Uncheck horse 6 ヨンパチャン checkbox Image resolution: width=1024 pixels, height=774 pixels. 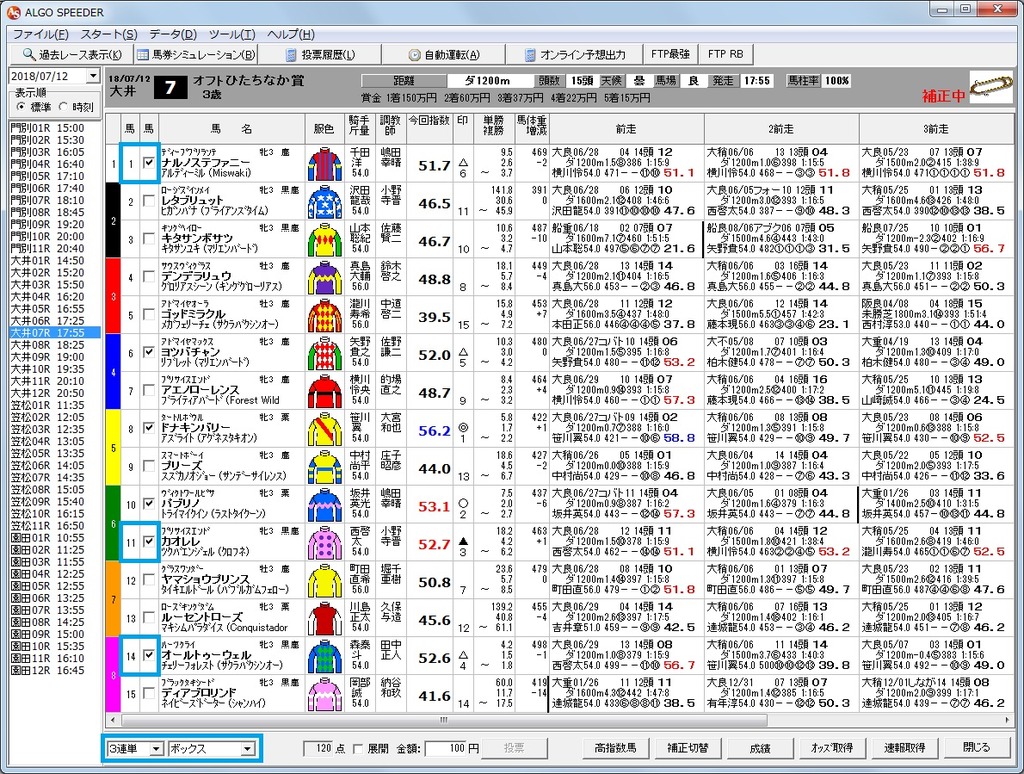tap(149, 352)
